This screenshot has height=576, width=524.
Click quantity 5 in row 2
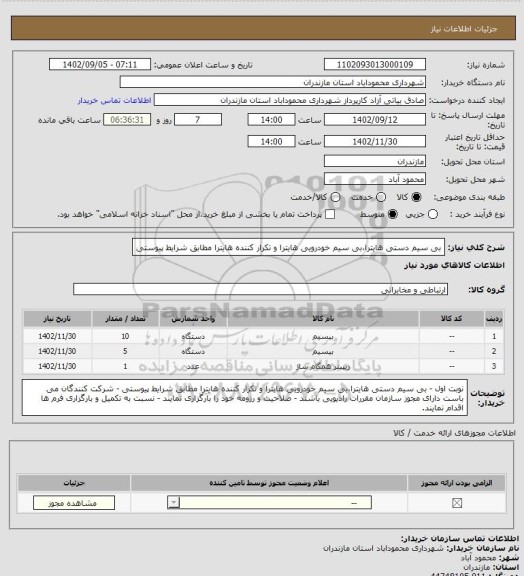pos(125,351)
